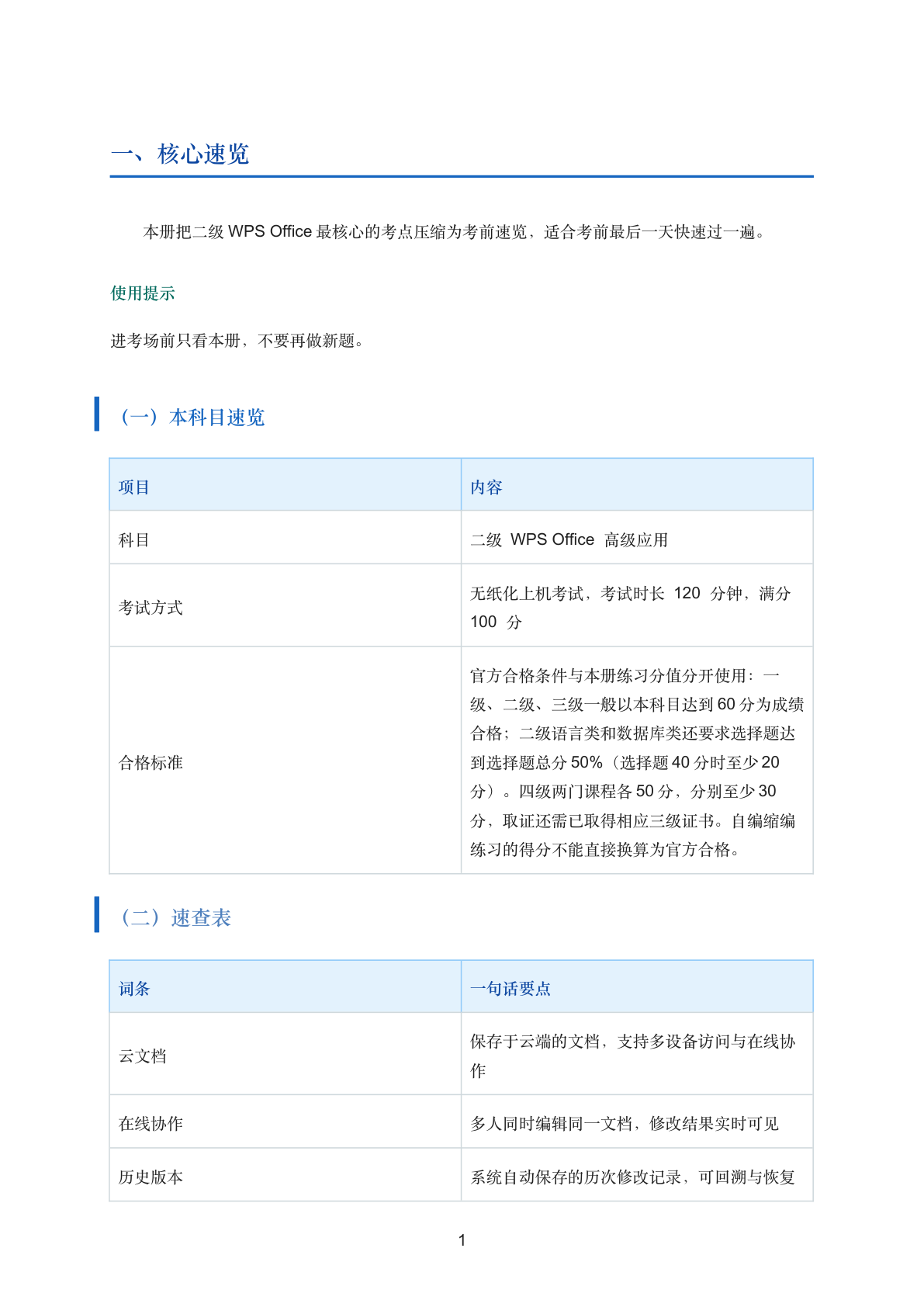Click table header cell '项目'
The height and width of the screenshot is (1307, 924).
286,485
